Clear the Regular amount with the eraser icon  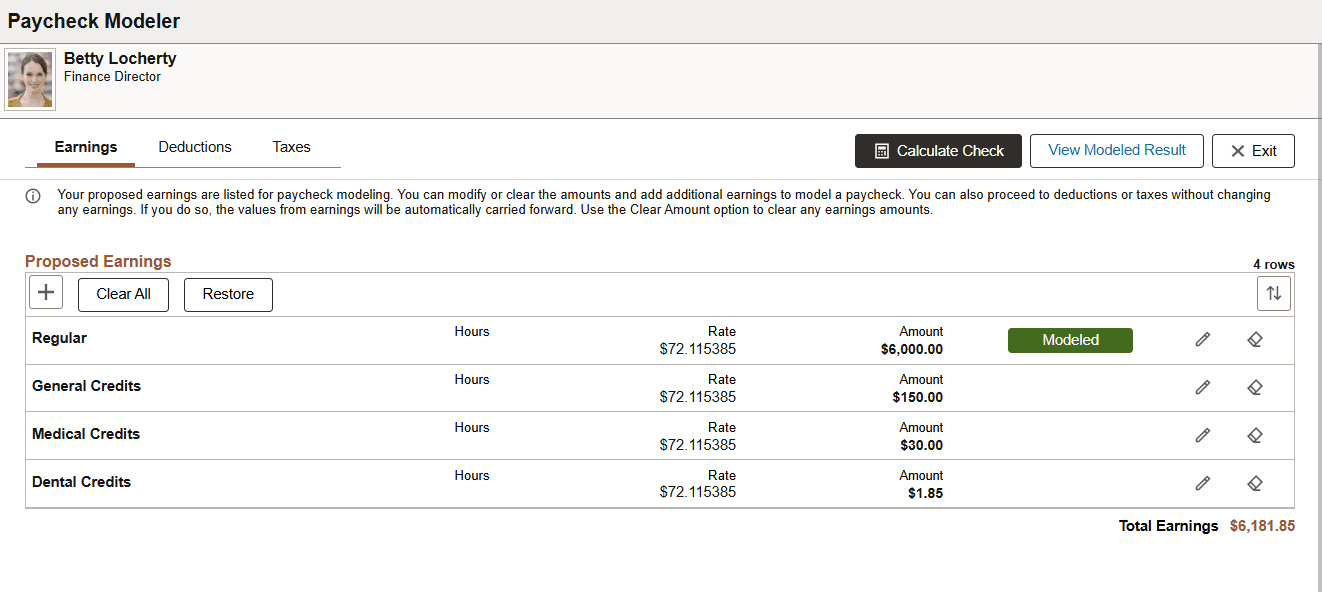1255,340
